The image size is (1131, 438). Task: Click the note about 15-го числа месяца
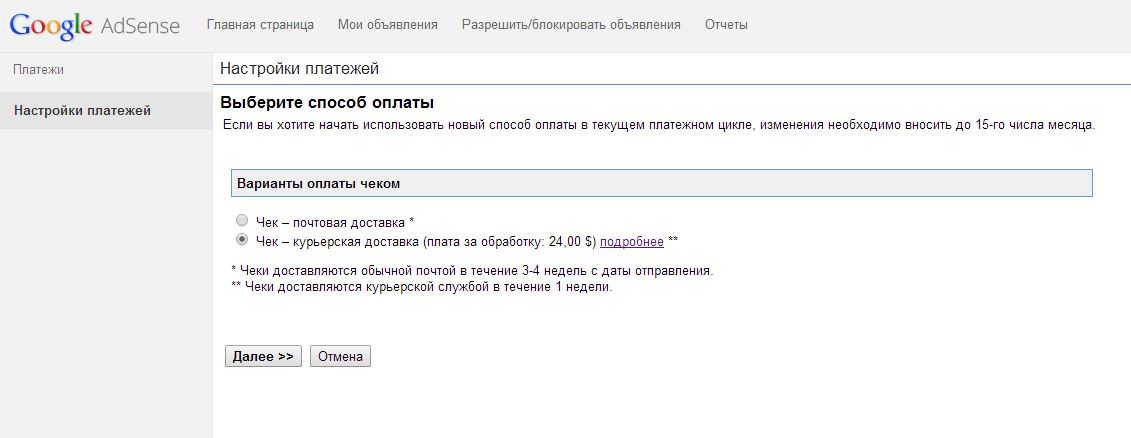(659, 125)
